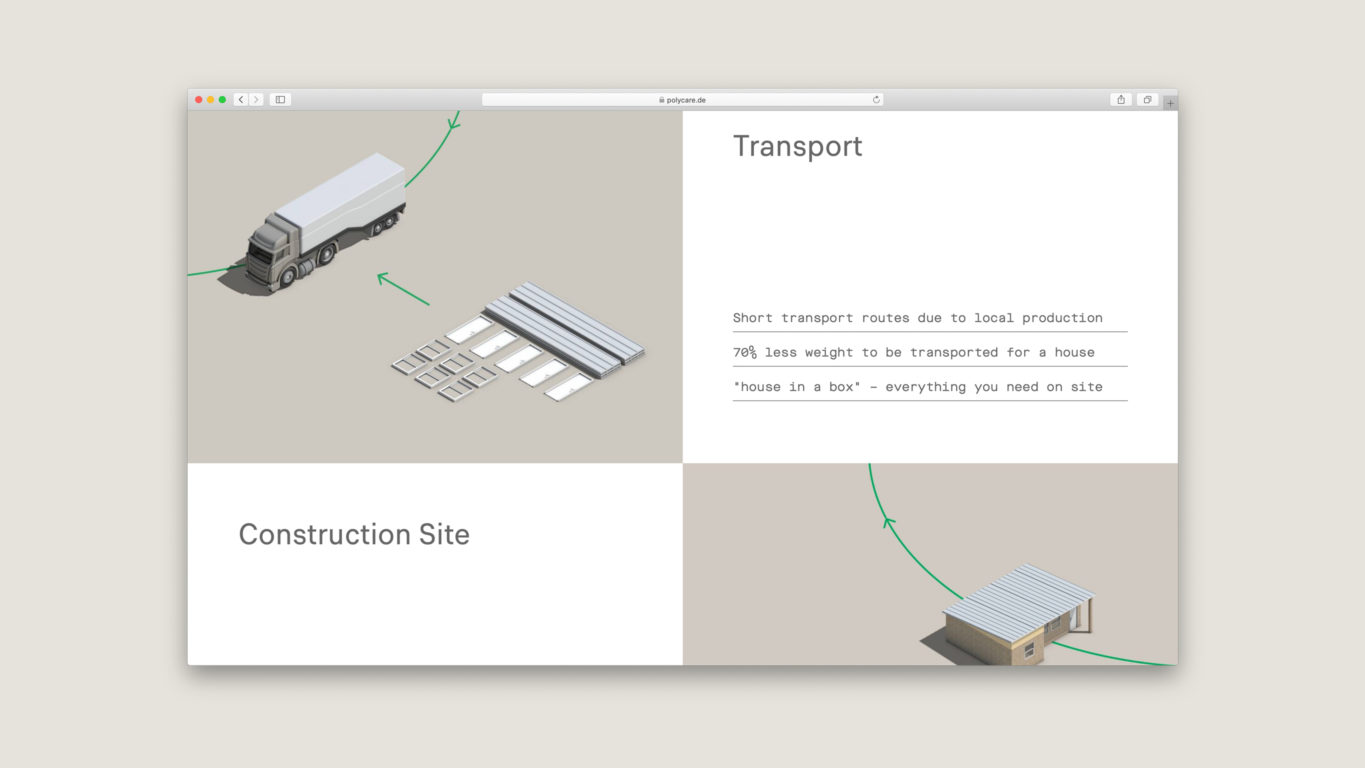Click the Construction Site heading

[354, 534]
